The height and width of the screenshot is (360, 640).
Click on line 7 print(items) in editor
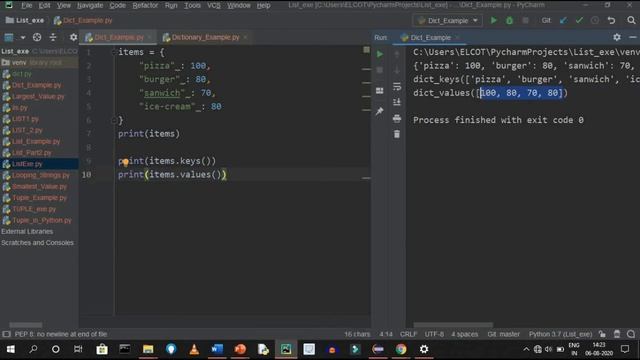[x=149, y=133]
